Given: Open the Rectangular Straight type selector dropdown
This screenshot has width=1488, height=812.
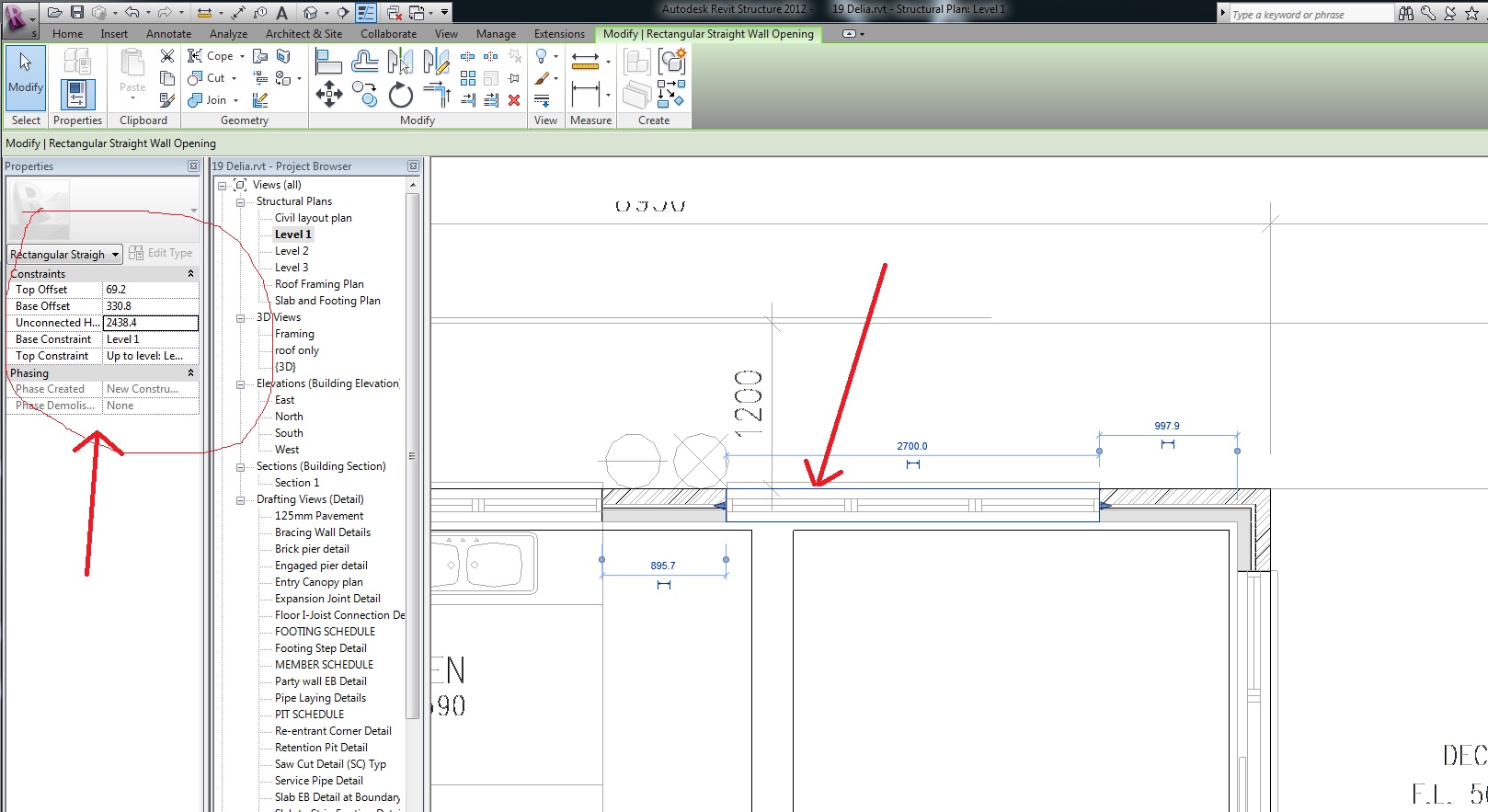Looking at the screenshot, I should 115,255.
